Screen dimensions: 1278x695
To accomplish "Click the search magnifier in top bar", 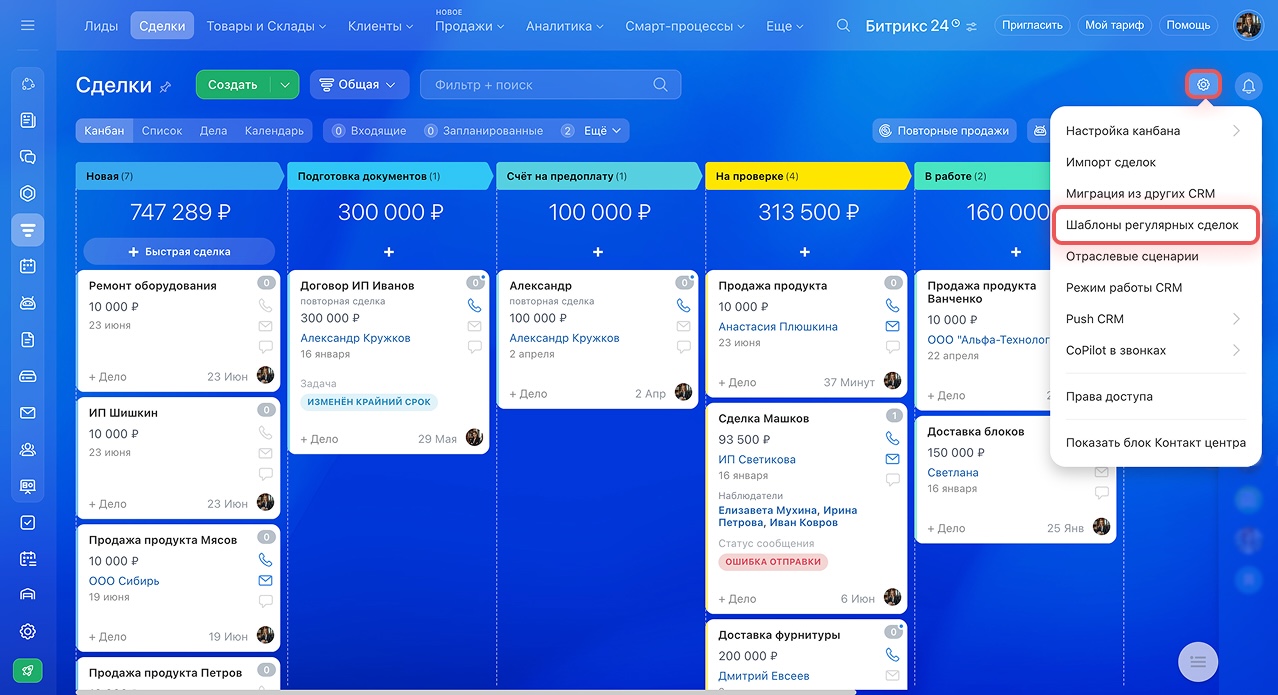I will 844,26.
